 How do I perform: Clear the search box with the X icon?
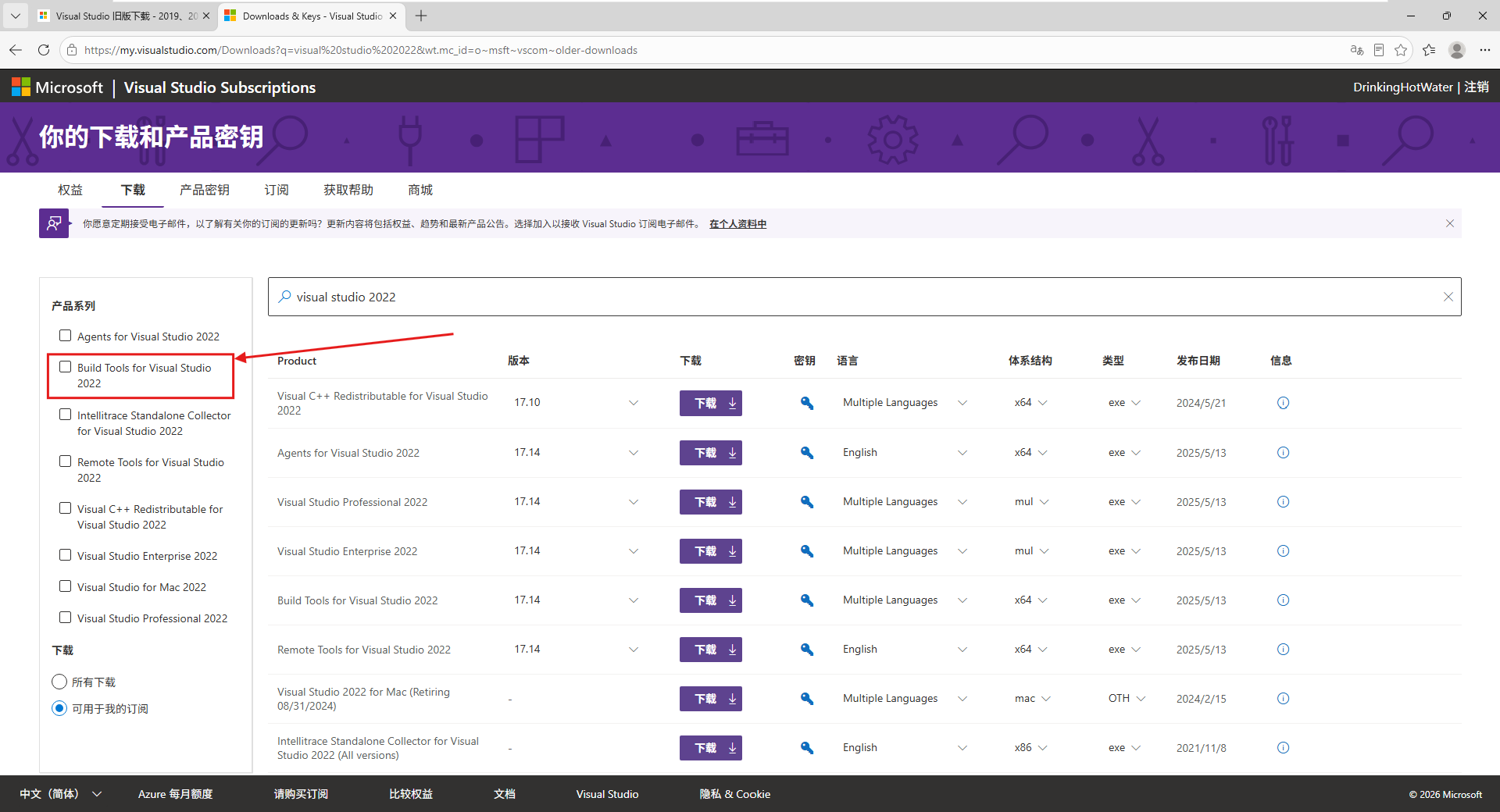1448,297
